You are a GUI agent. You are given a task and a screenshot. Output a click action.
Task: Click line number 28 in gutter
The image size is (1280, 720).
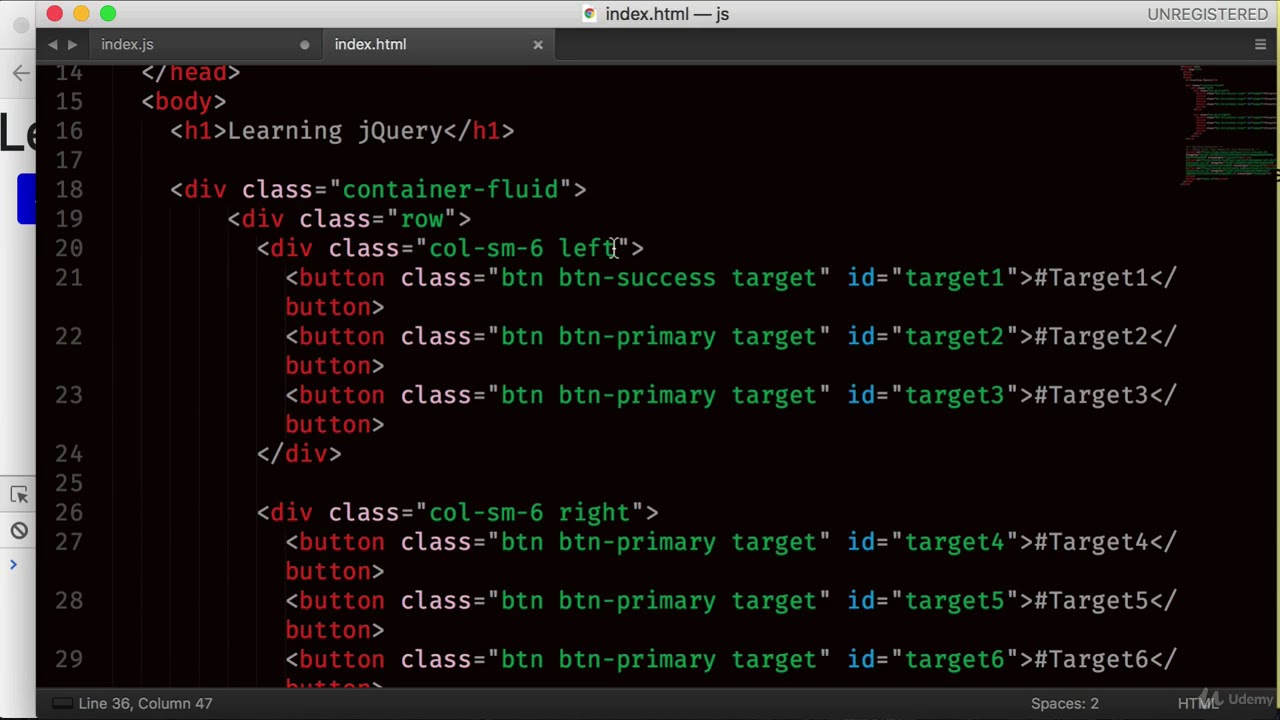[69, 601]
